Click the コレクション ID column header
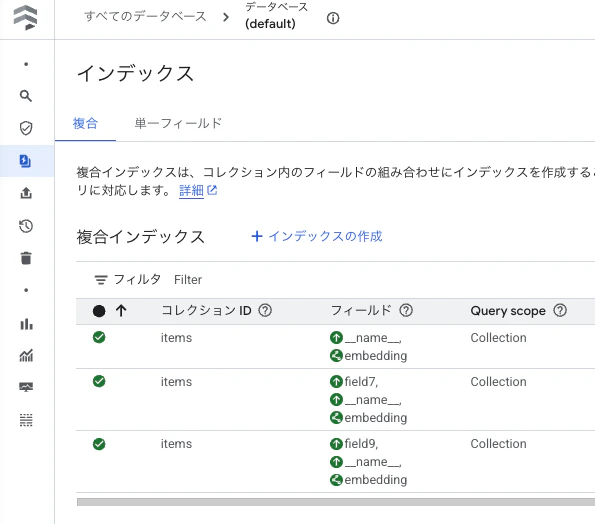This screenshot has width=595, height=524. (206, 310)
